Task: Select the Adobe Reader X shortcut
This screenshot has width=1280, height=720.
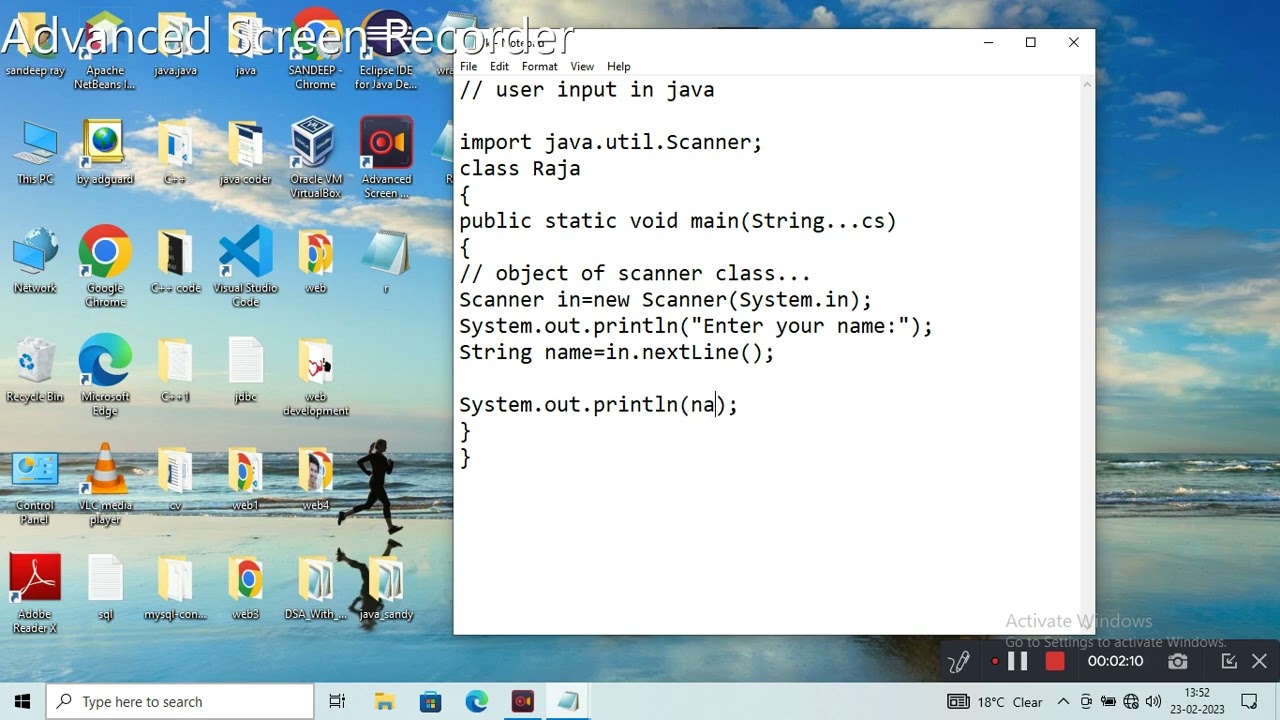Action: [35, 594]
